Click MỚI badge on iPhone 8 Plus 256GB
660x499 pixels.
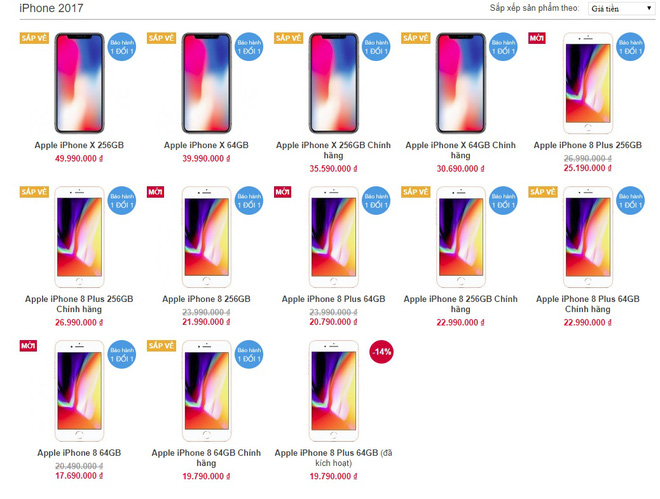point(537,38)
